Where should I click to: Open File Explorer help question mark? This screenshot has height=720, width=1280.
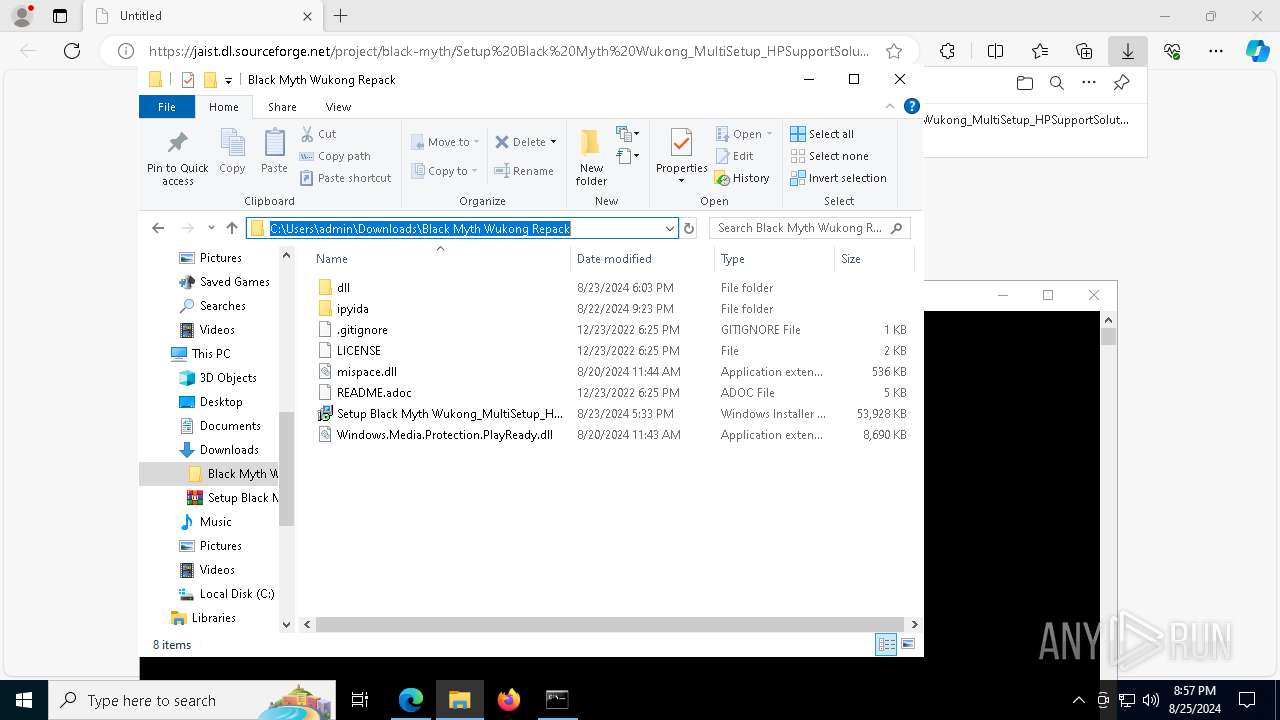911,106
